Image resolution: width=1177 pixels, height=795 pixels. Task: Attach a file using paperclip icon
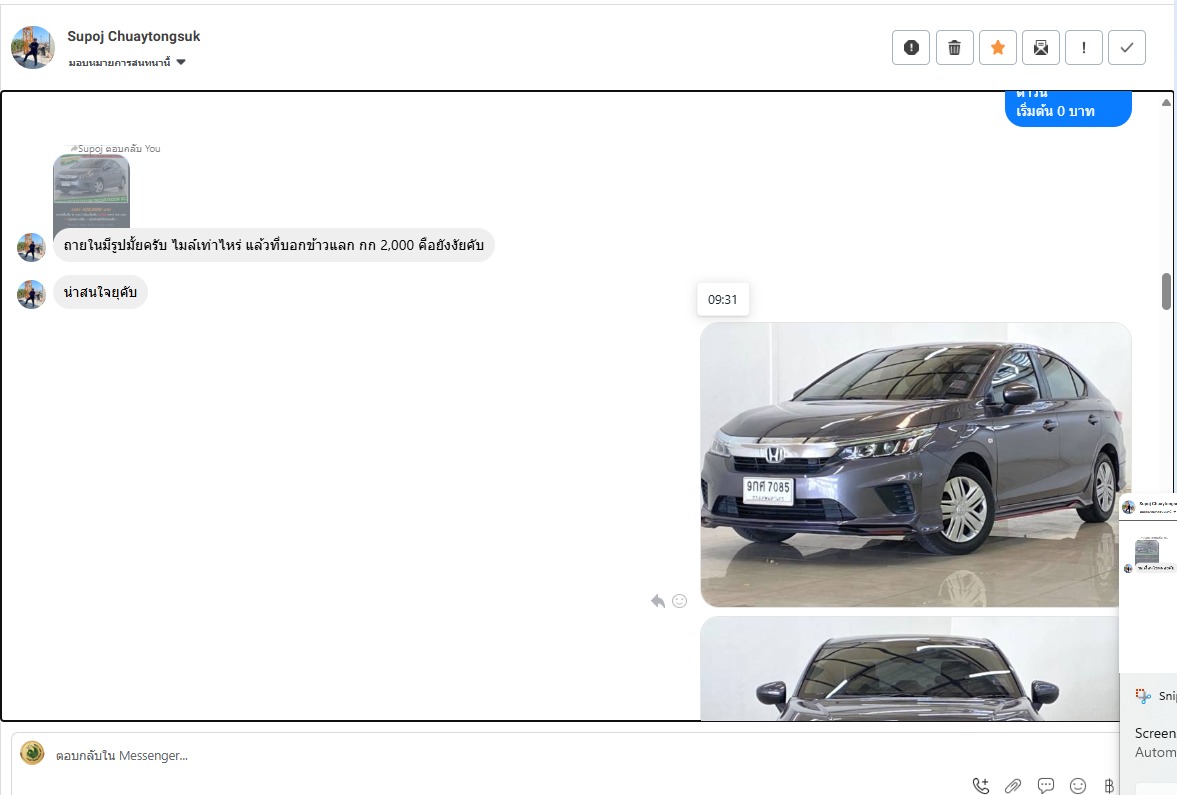[x=1013, y=786]
